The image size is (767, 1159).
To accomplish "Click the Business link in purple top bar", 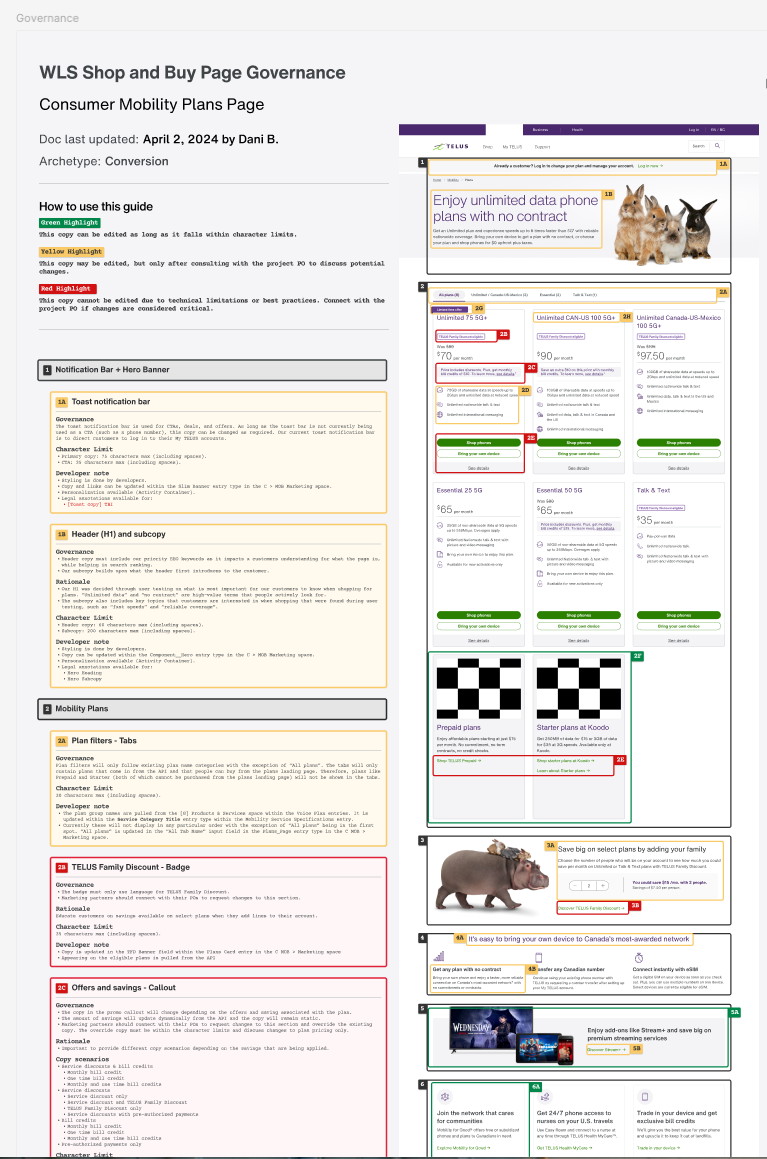I will [540, 129].
